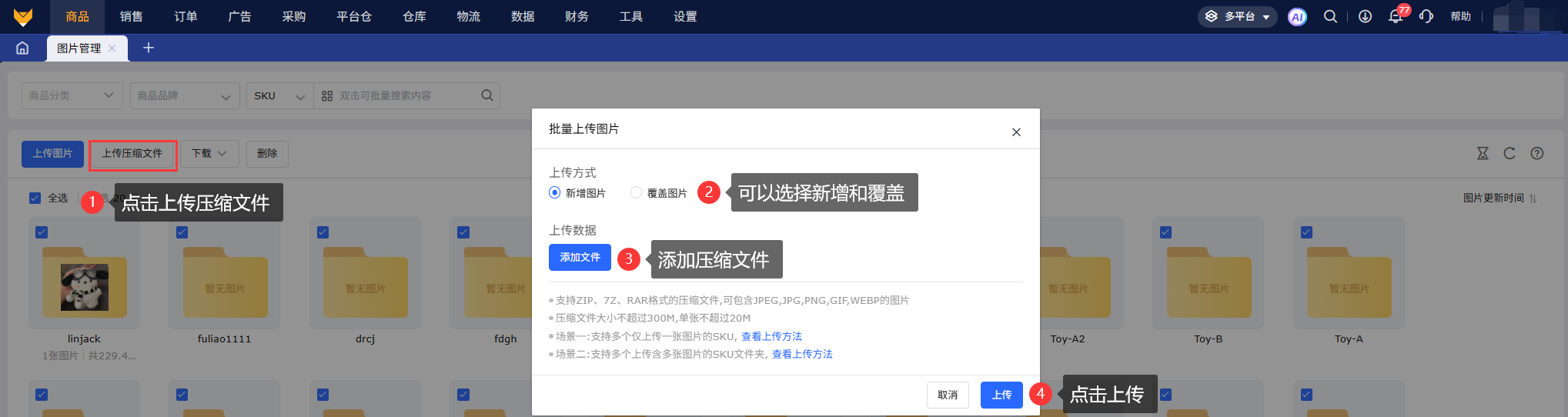Click the hourglass task icon
Screen dimensions: 1568x417
(1483, 153)
